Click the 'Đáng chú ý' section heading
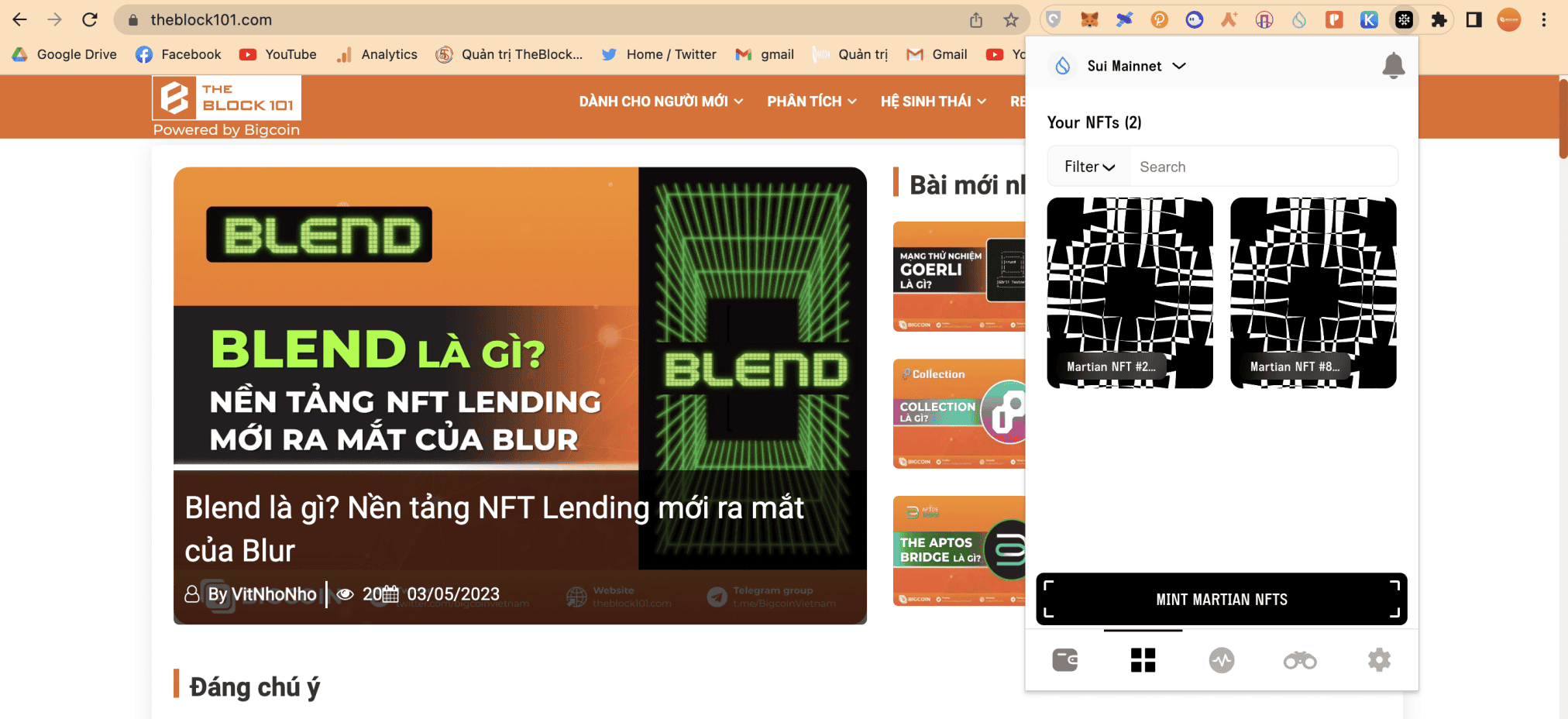 254,687
